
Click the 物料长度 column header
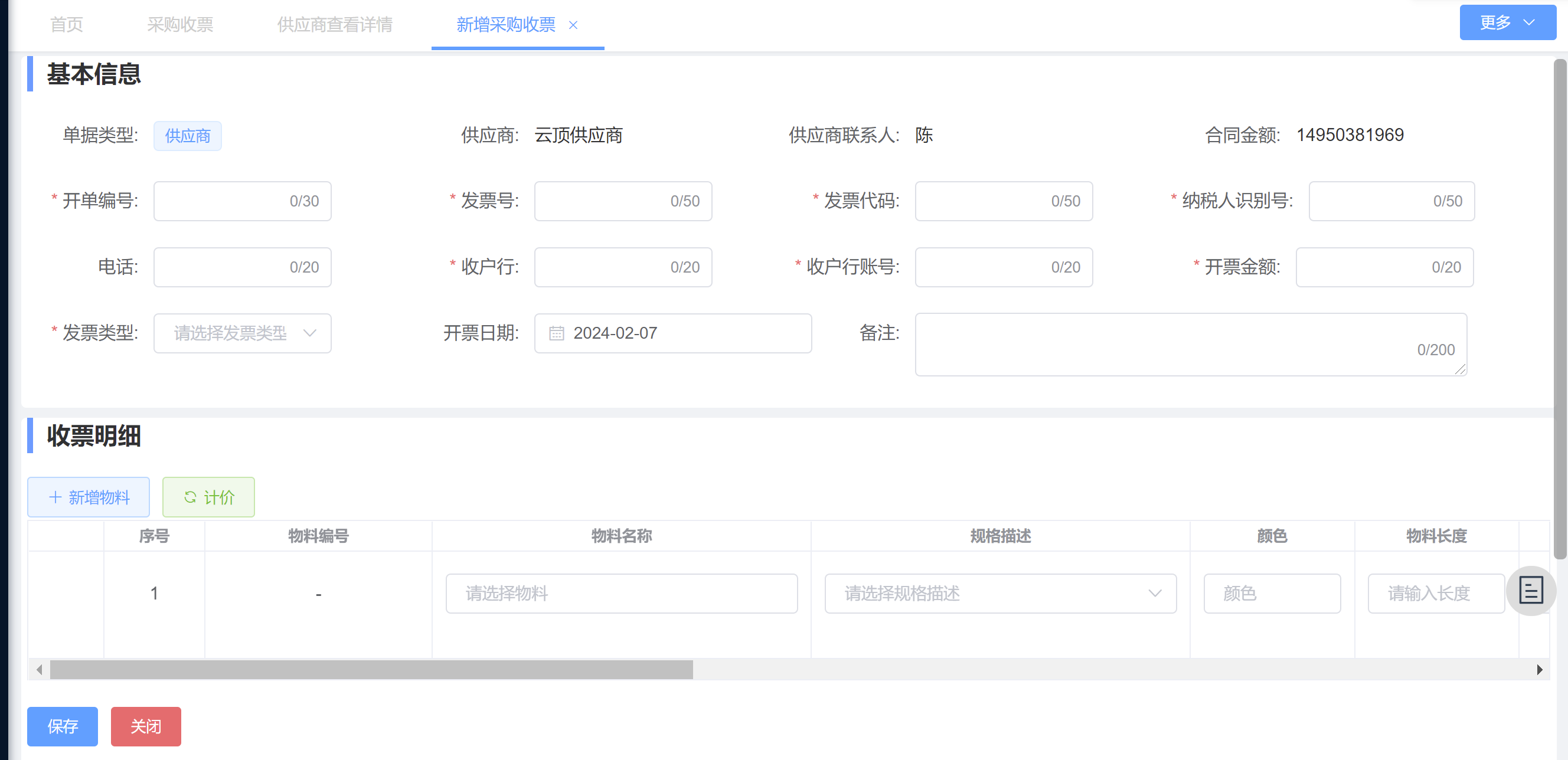1436,536
